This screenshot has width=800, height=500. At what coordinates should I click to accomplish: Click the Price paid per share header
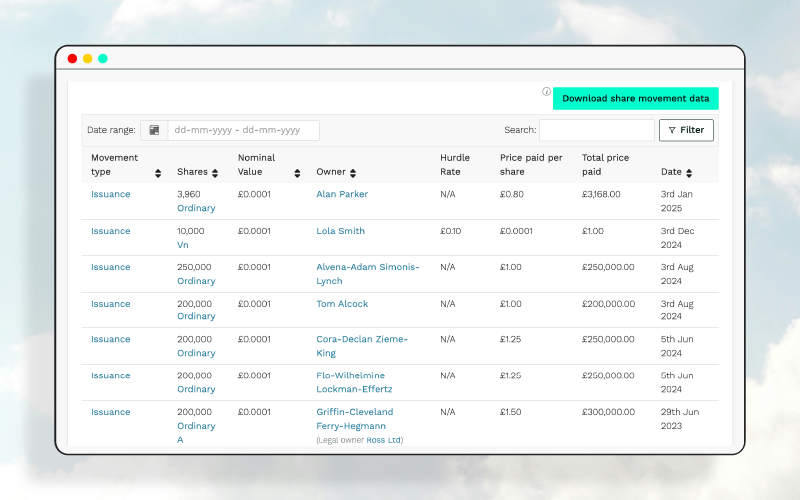[x=531, y=165]
